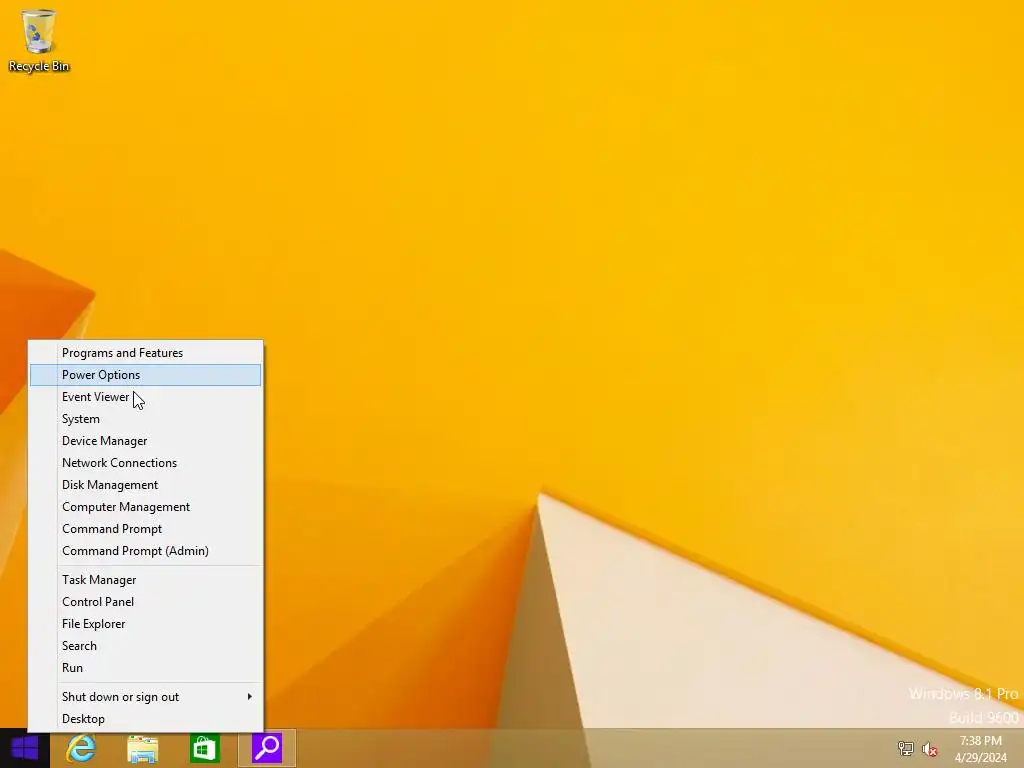The height and width of the screenshot is (768, 1024).
Task: Open the Run dialog entry
Action: tap(145, 668)
